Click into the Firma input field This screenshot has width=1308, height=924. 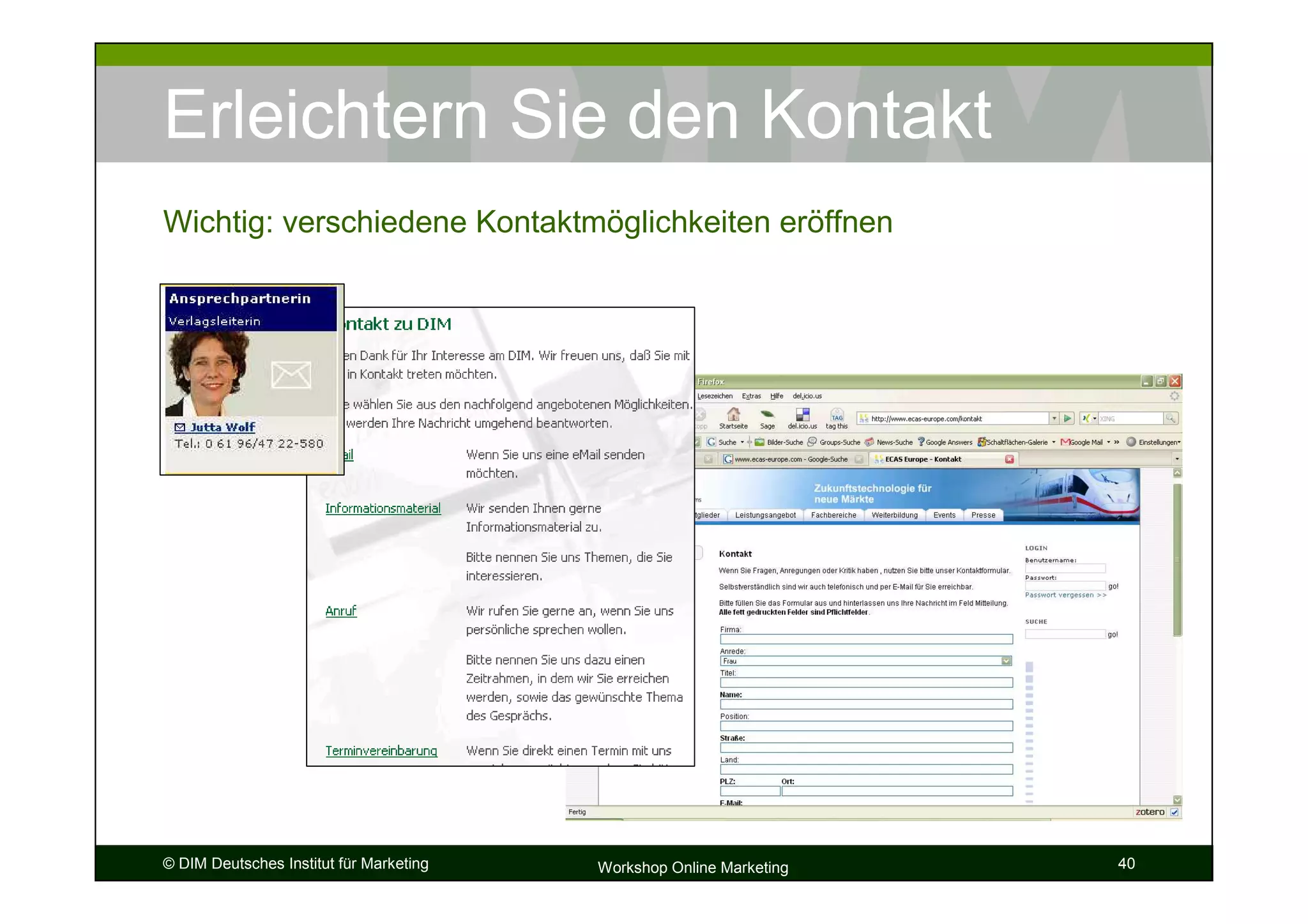click(x=867, y=639)
